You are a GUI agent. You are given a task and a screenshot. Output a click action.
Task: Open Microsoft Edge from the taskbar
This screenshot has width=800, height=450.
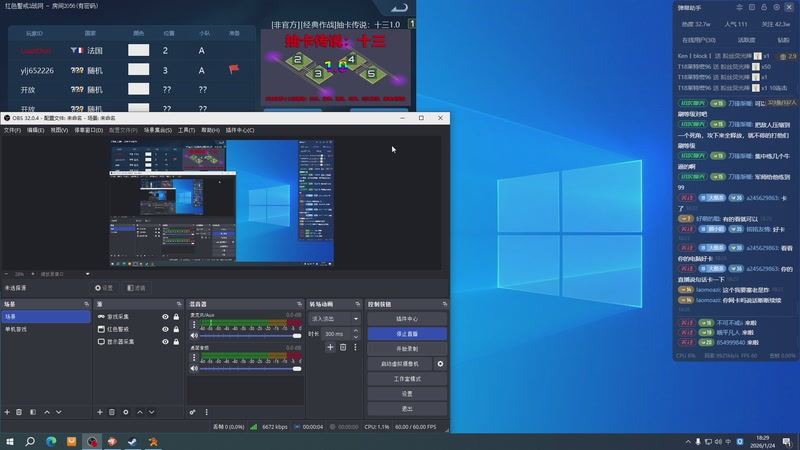coord(51,441)
